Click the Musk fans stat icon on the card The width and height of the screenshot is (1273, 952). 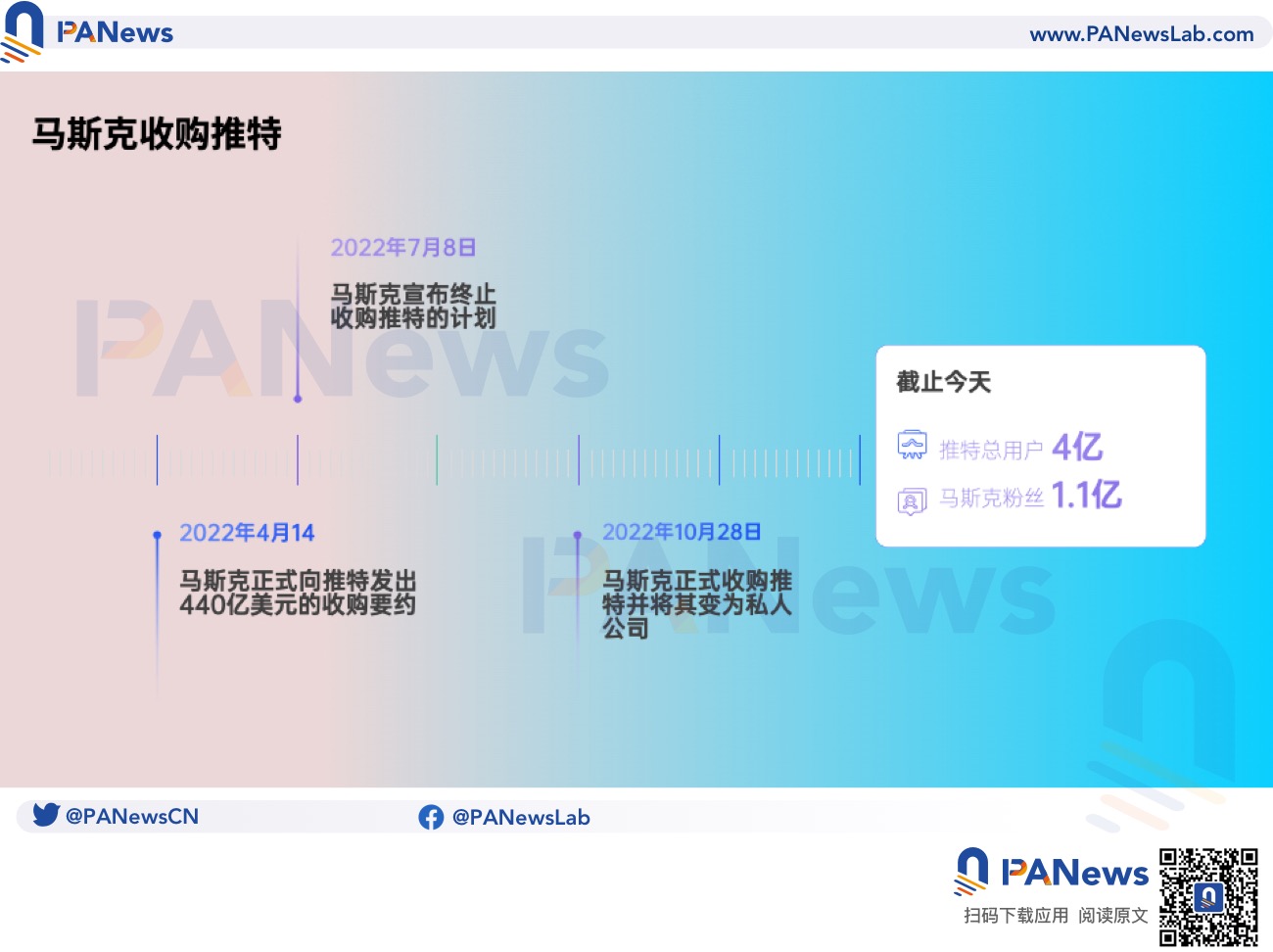coord(912,499)
